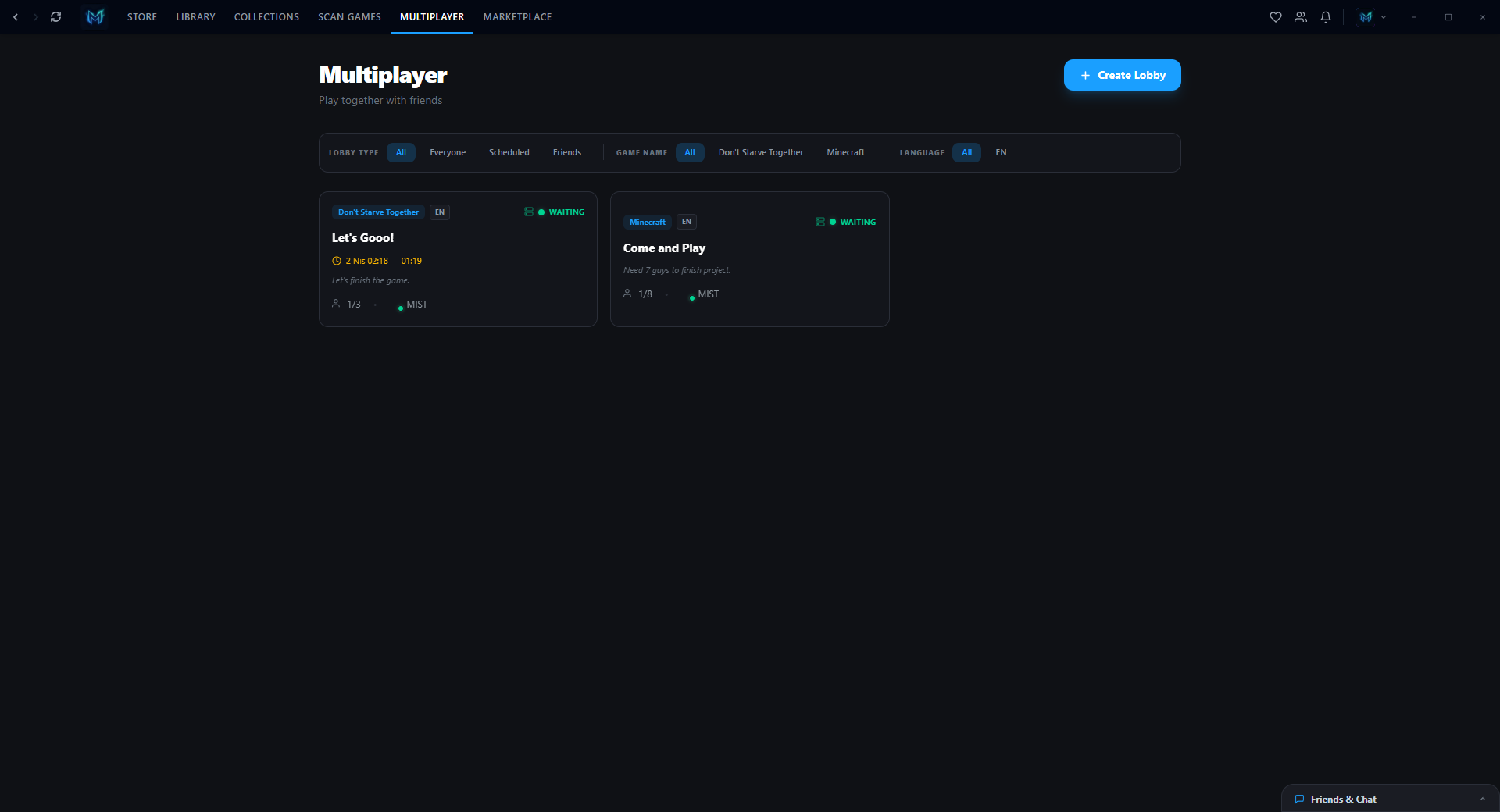Image resolution: width=1500 pixels, height=812 pixels.
Task: Select All under Language filter
Action: click(x=966, y=152)
